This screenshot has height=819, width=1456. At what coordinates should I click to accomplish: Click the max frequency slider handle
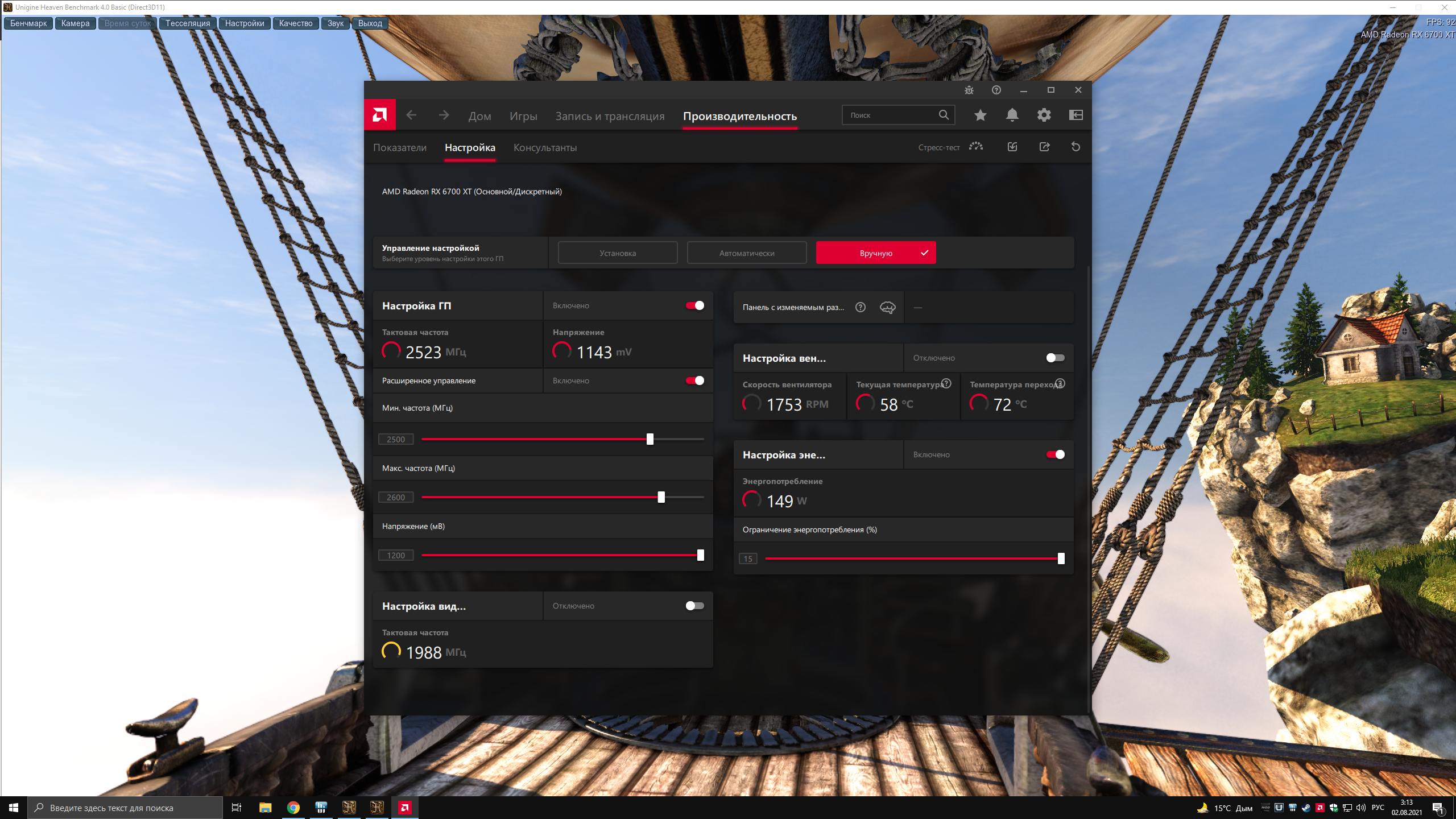click(661, 497)
